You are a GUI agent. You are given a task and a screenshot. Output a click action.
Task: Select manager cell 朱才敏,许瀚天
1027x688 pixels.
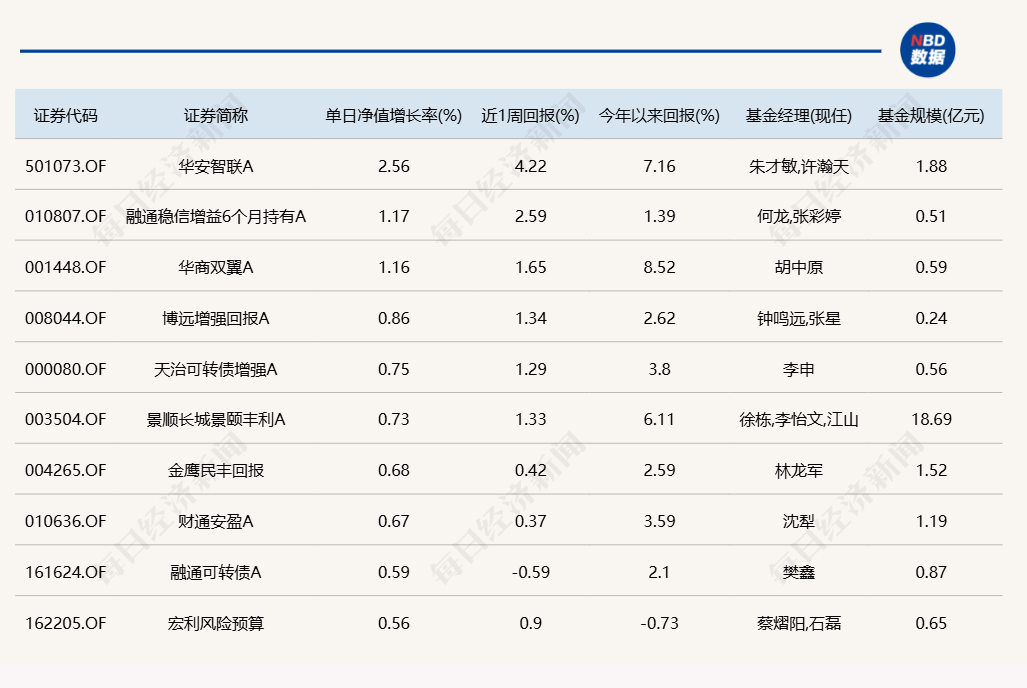pyautogui.click(x=799, y=166)
